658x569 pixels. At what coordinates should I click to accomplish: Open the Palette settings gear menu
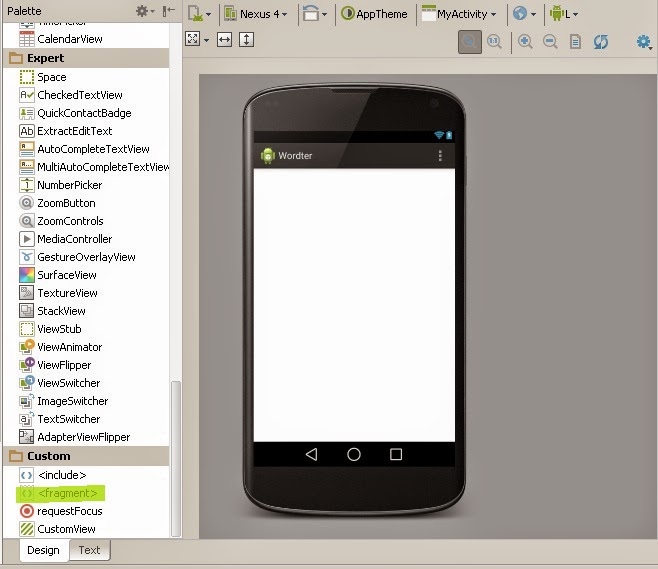coord(145,11)
